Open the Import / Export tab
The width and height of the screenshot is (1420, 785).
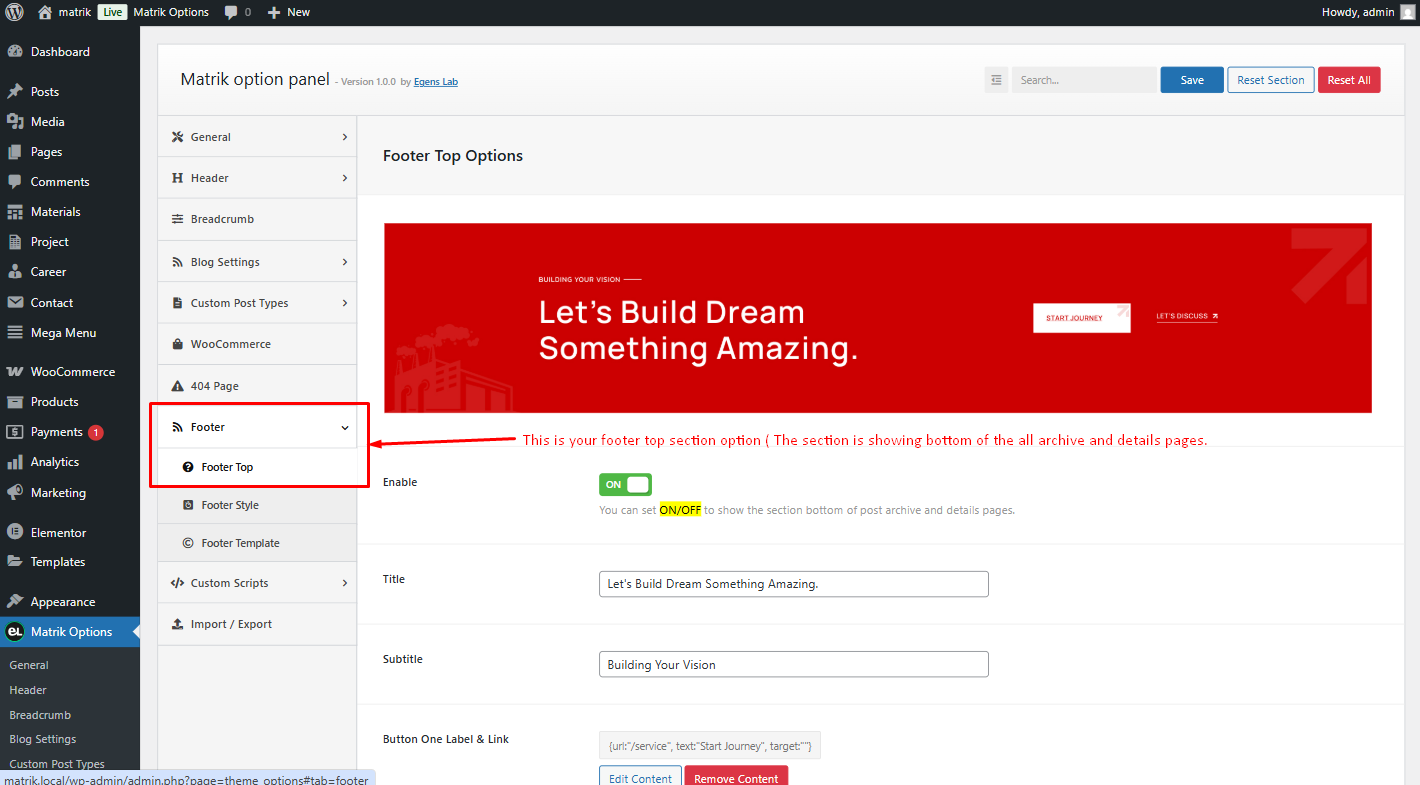click(257, 624)
